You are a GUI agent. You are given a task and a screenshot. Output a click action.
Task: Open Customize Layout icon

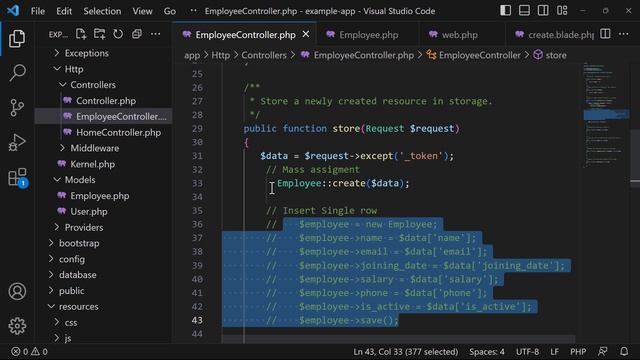(562, 11)
